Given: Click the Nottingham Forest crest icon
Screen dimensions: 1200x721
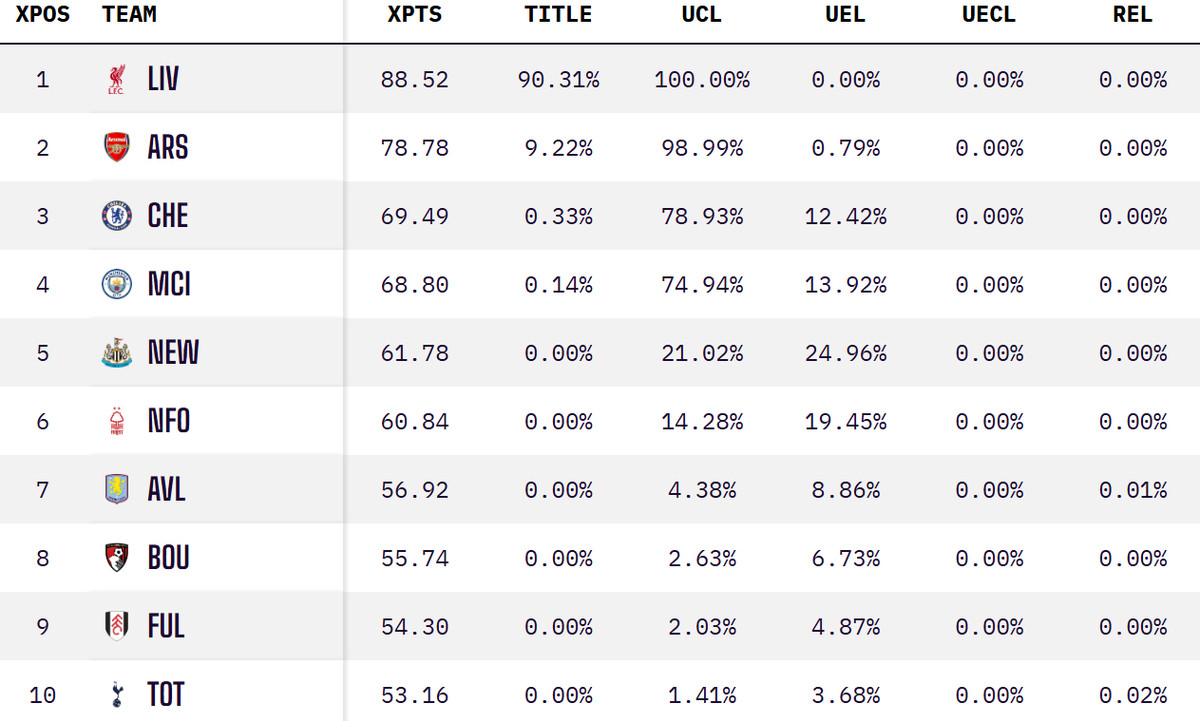Looking at the screenshot, I should tap(117, 422).
